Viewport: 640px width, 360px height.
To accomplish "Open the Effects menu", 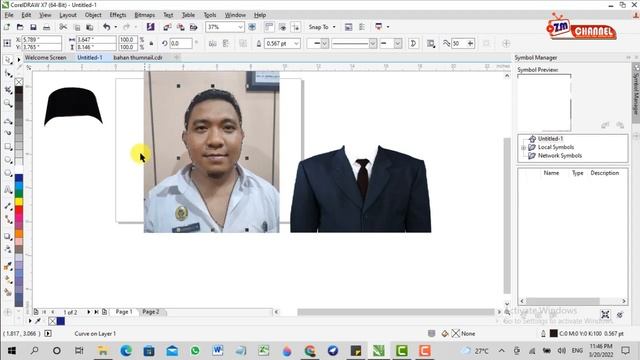I will coord(118,15).
